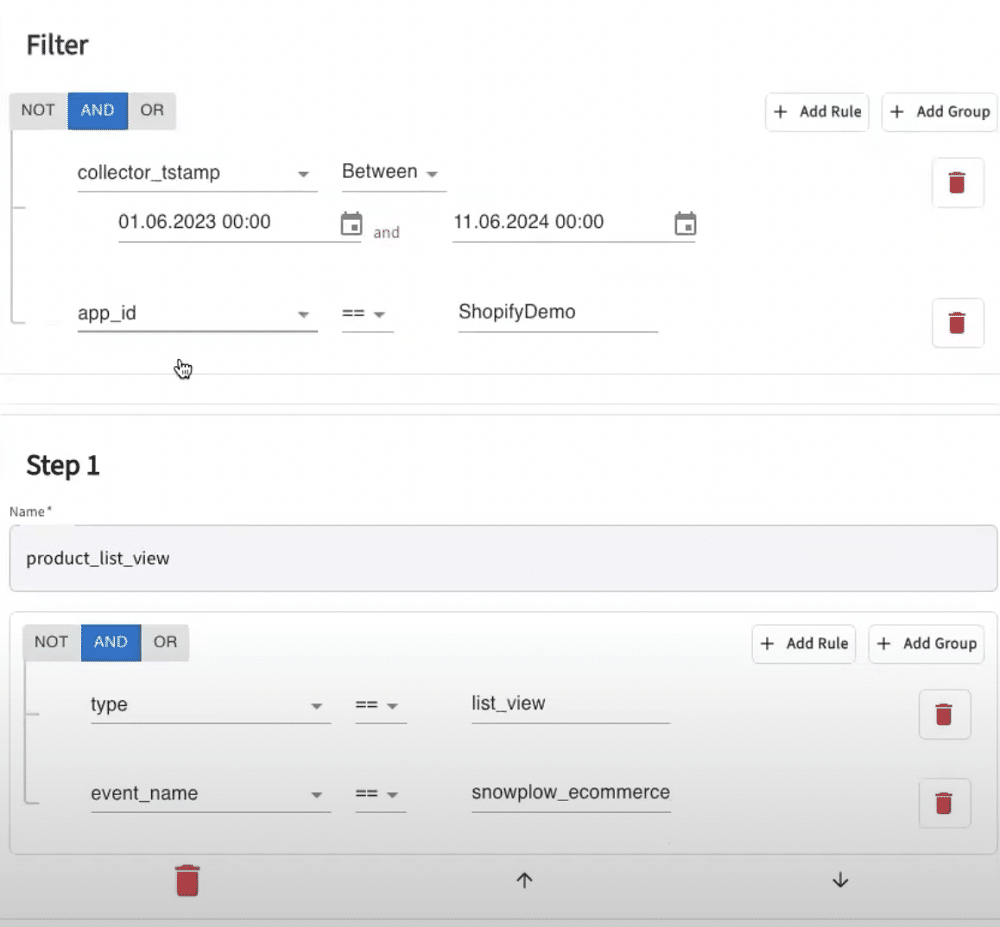Toggle NOT in the Filter group
Image resolution: width=1000 pixels, height=927 pixels.
point(38,110)
